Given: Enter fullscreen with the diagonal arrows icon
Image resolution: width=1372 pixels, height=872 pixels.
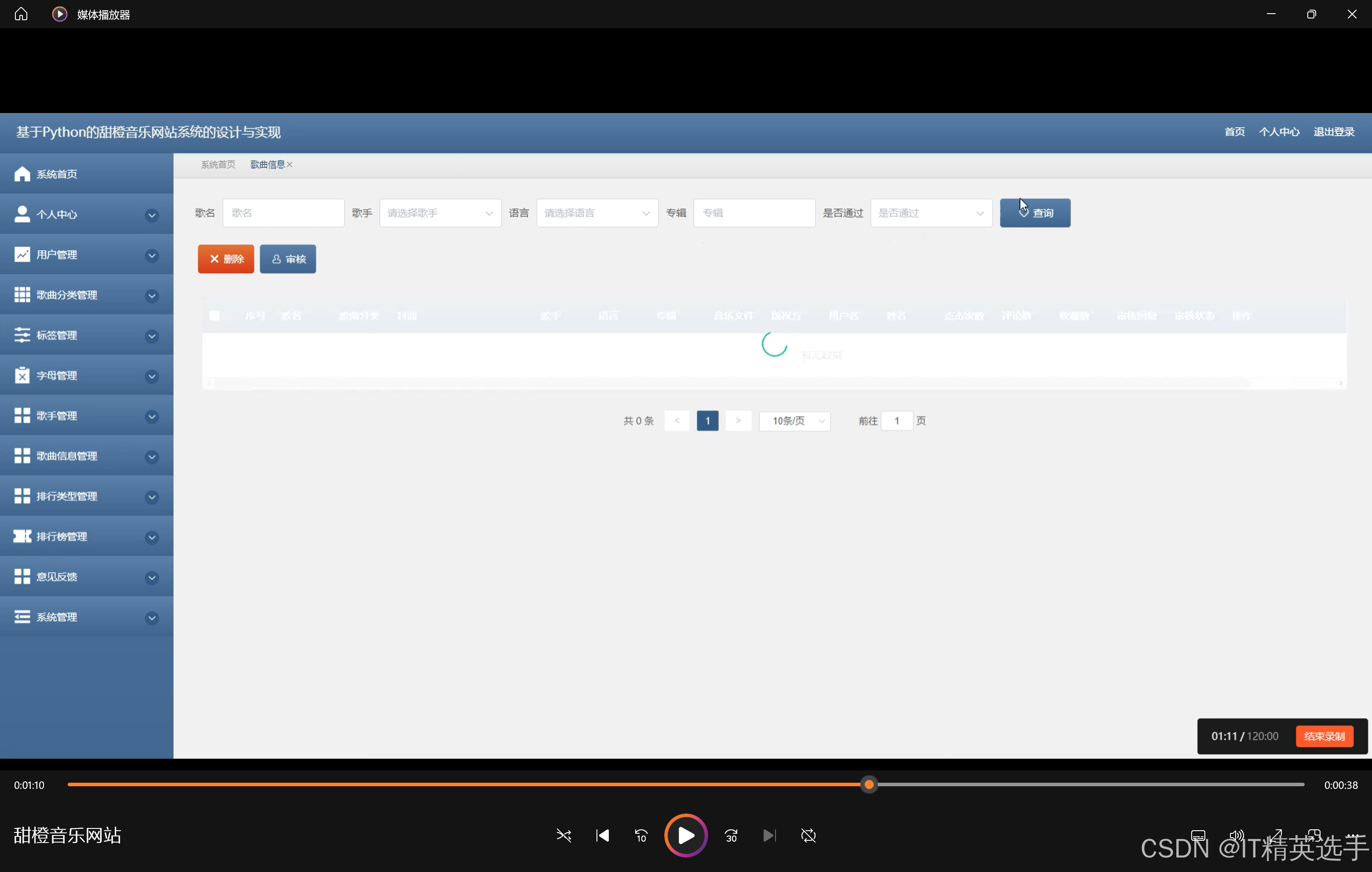Looking at the screenshot, I should click(1275, 835).
